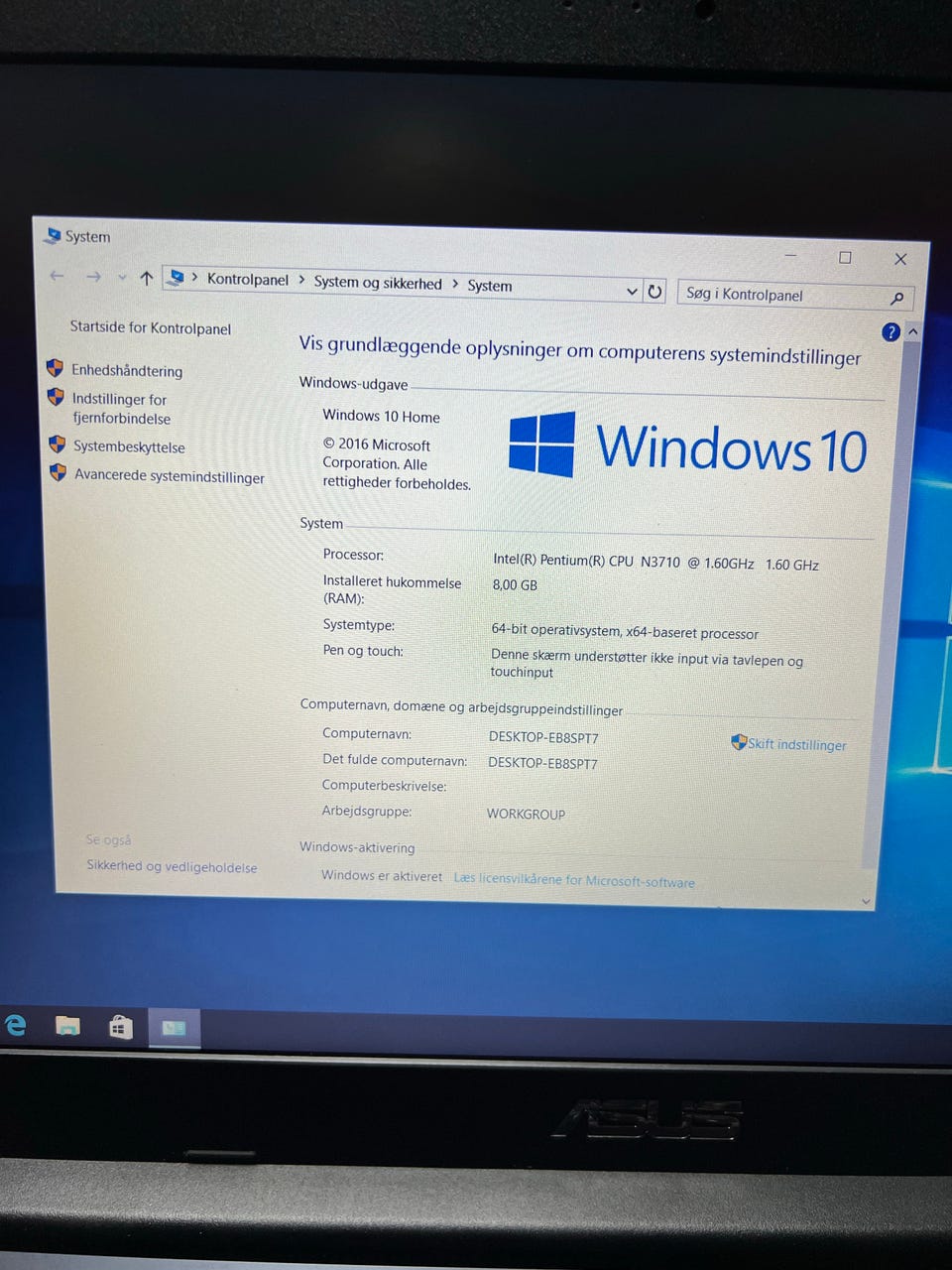
Task: Close the System window
Action: tap(900, 259)
